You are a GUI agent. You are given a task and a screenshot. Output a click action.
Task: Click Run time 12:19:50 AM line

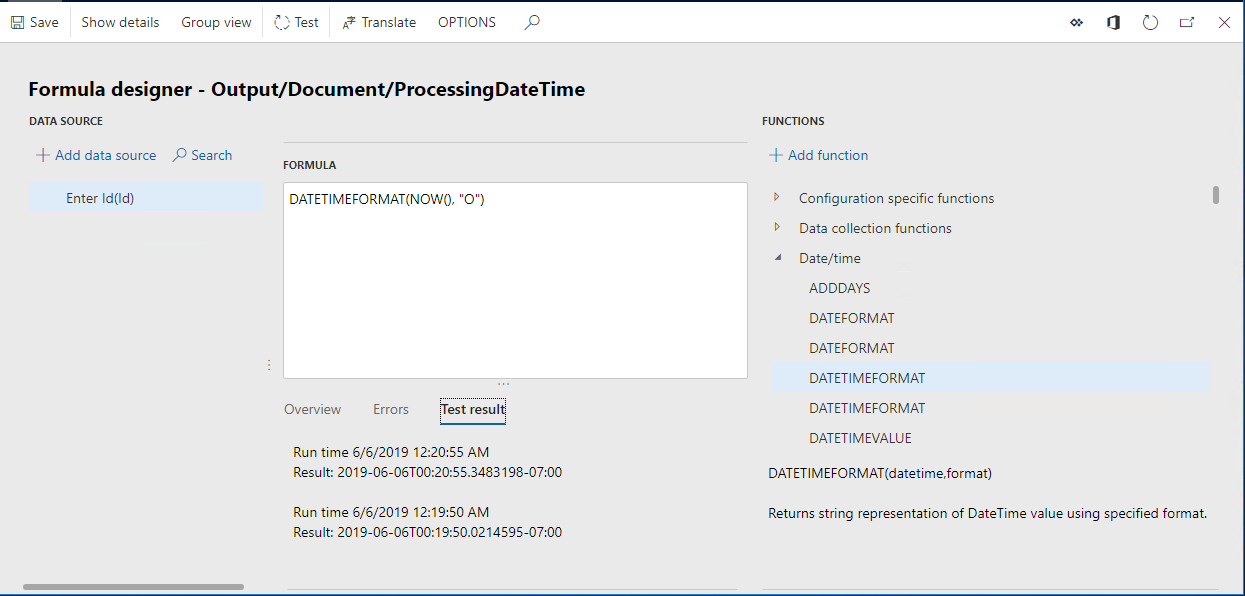[x=391, y=512]
